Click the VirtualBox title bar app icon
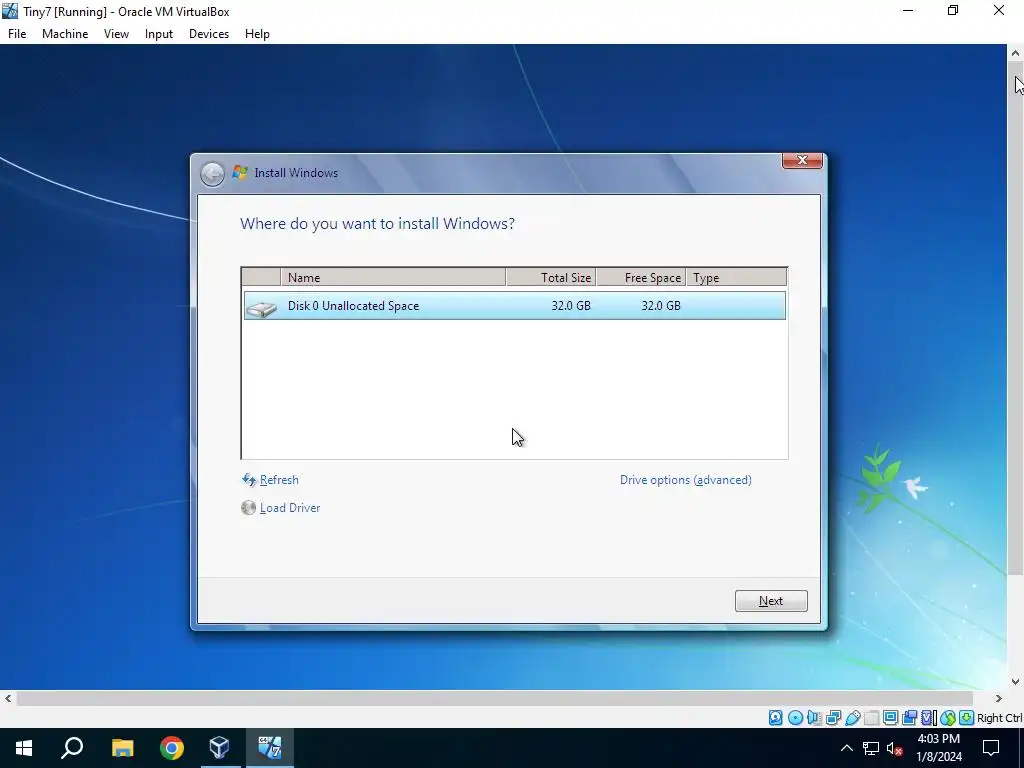 point(10,11)
